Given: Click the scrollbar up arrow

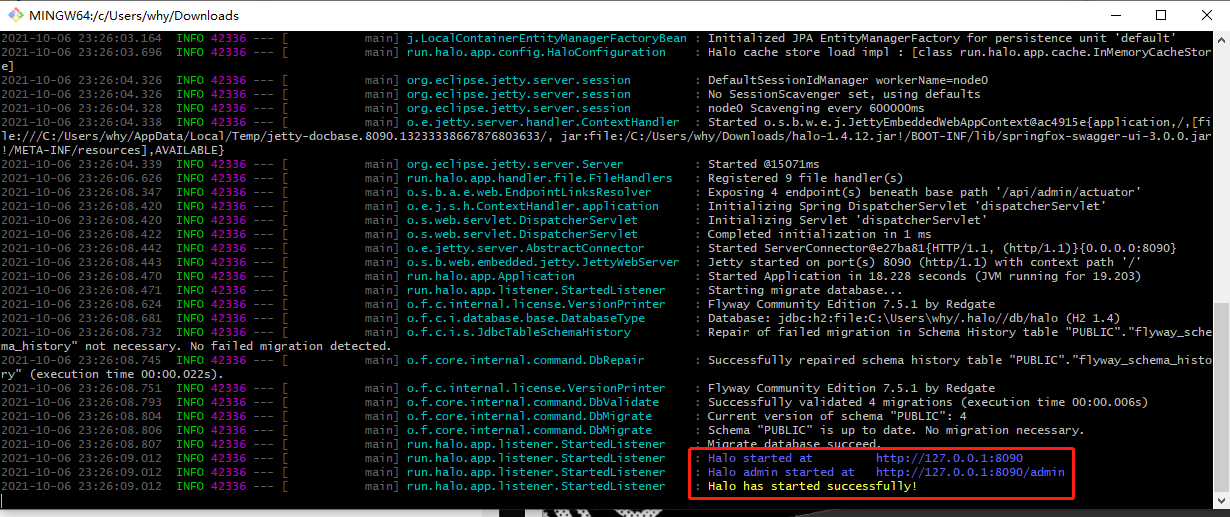Looking at the screenshot, I should tap(1221, 39).
